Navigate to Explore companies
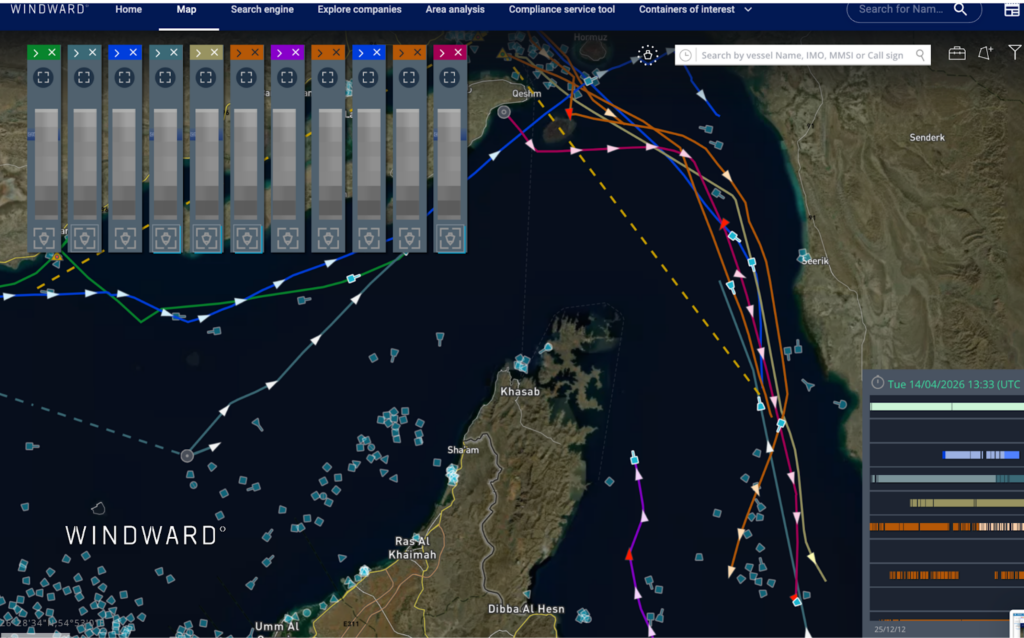 [x=359, y=8]
